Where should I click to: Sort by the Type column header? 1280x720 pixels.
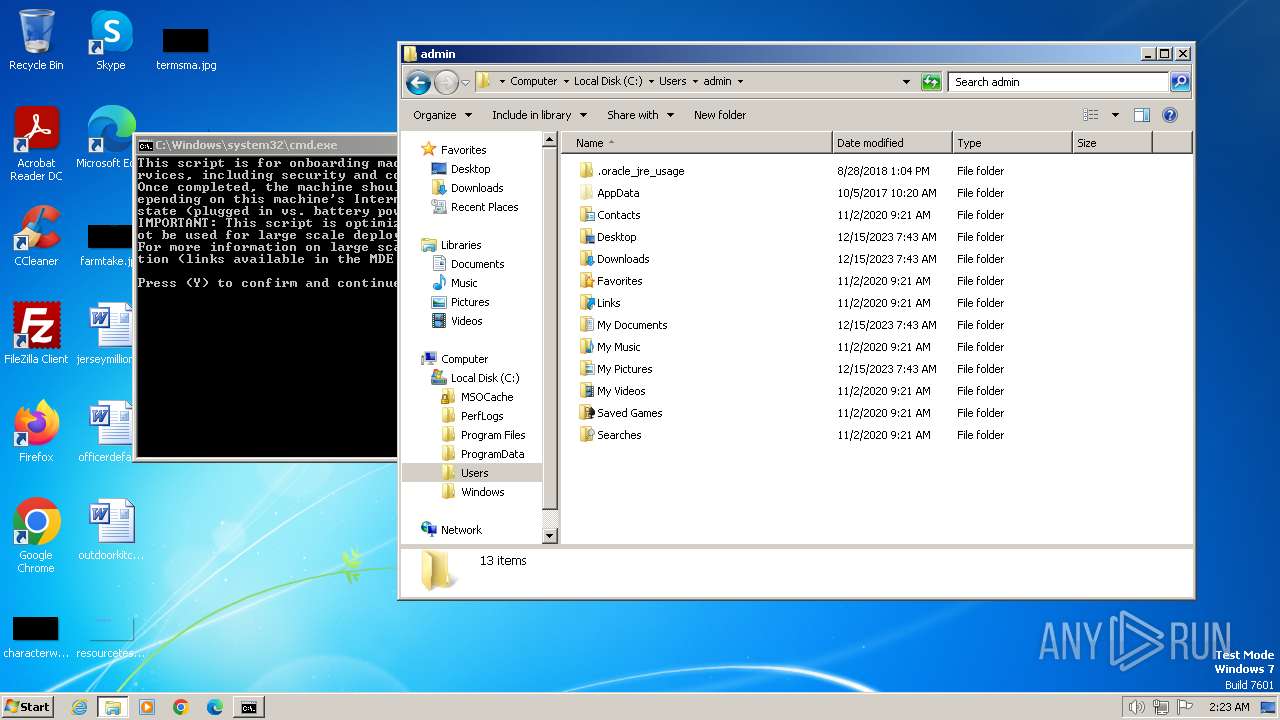[x=1011, y=143]
